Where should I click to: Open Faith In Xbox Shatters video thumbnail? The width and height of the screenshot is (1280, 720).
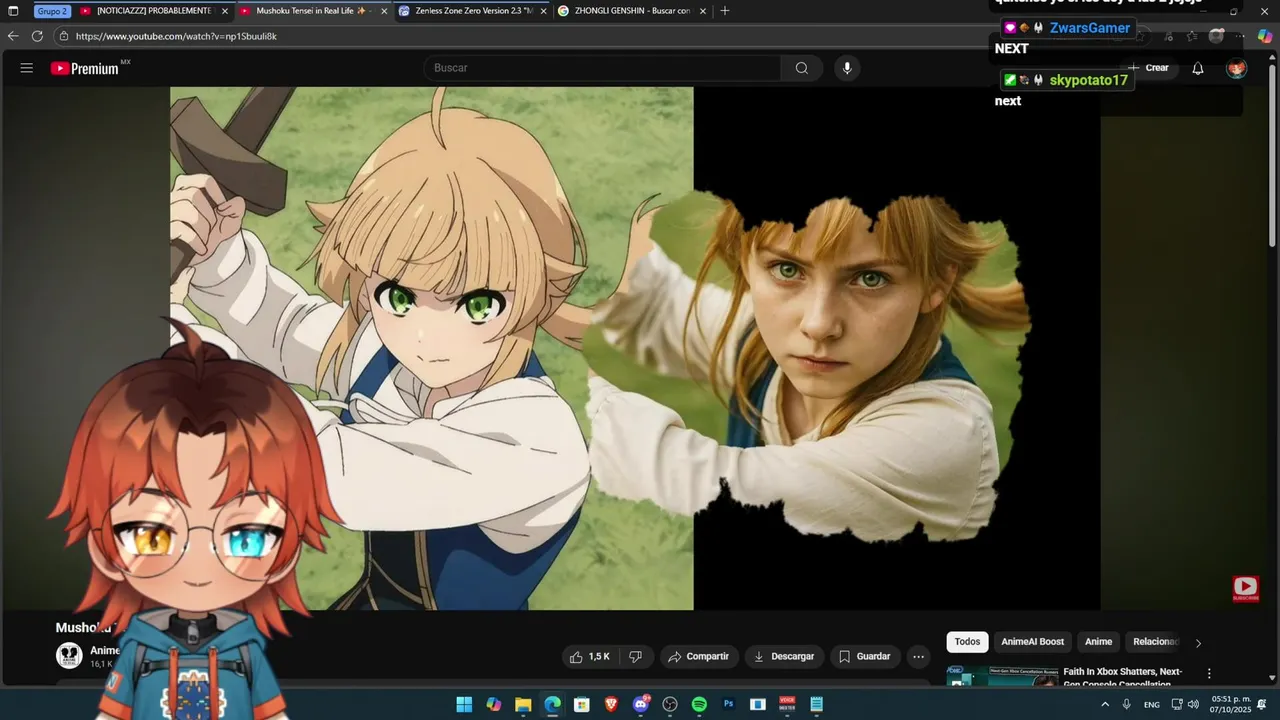1002,677
